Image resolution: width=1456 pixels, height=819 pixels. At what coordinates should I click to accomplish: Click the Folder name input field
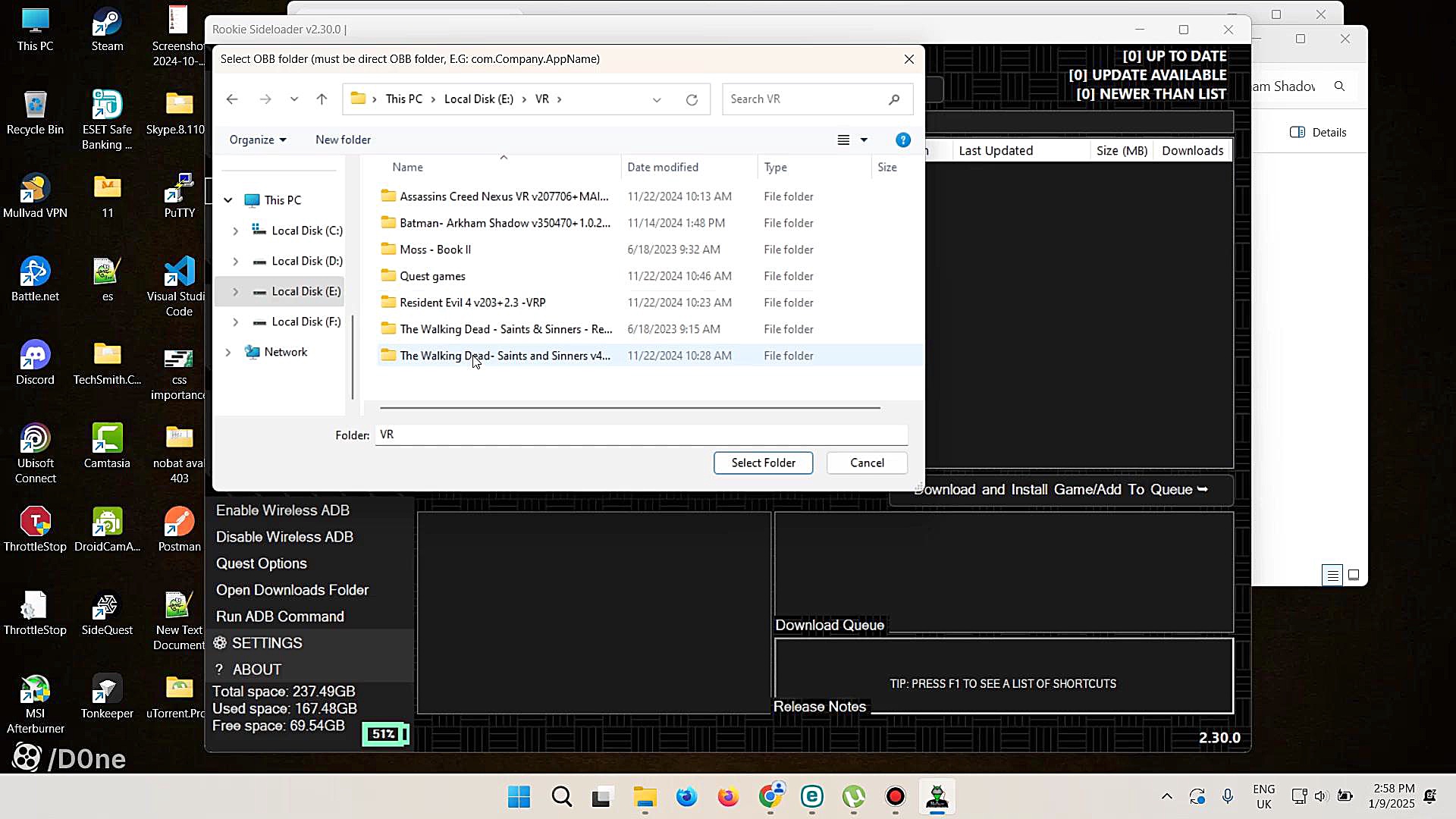pos(641,435)
